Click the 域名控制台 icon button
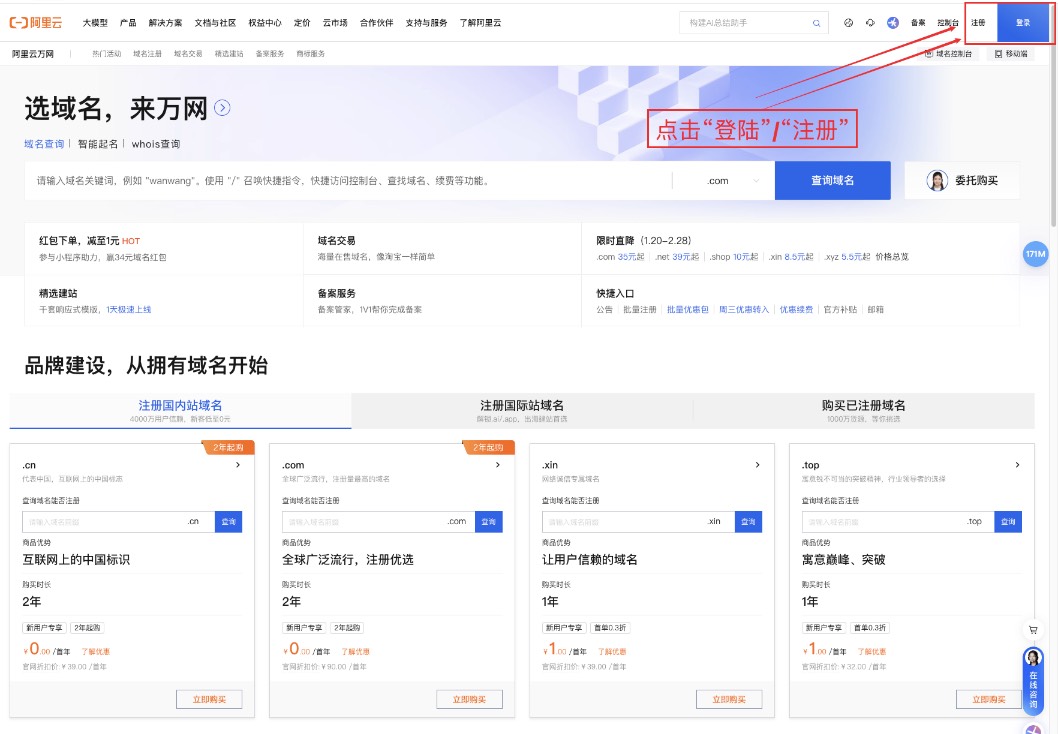This screenshot has width=1058, height=734. click(948, 53)
